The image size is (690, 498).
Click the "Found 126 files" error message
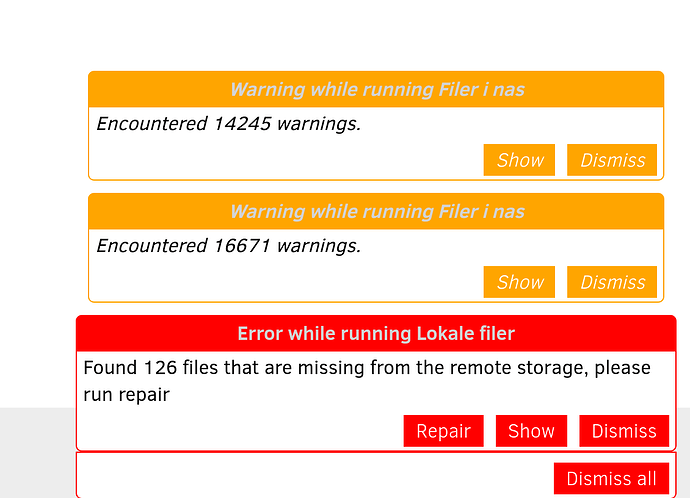click(366, 380)
